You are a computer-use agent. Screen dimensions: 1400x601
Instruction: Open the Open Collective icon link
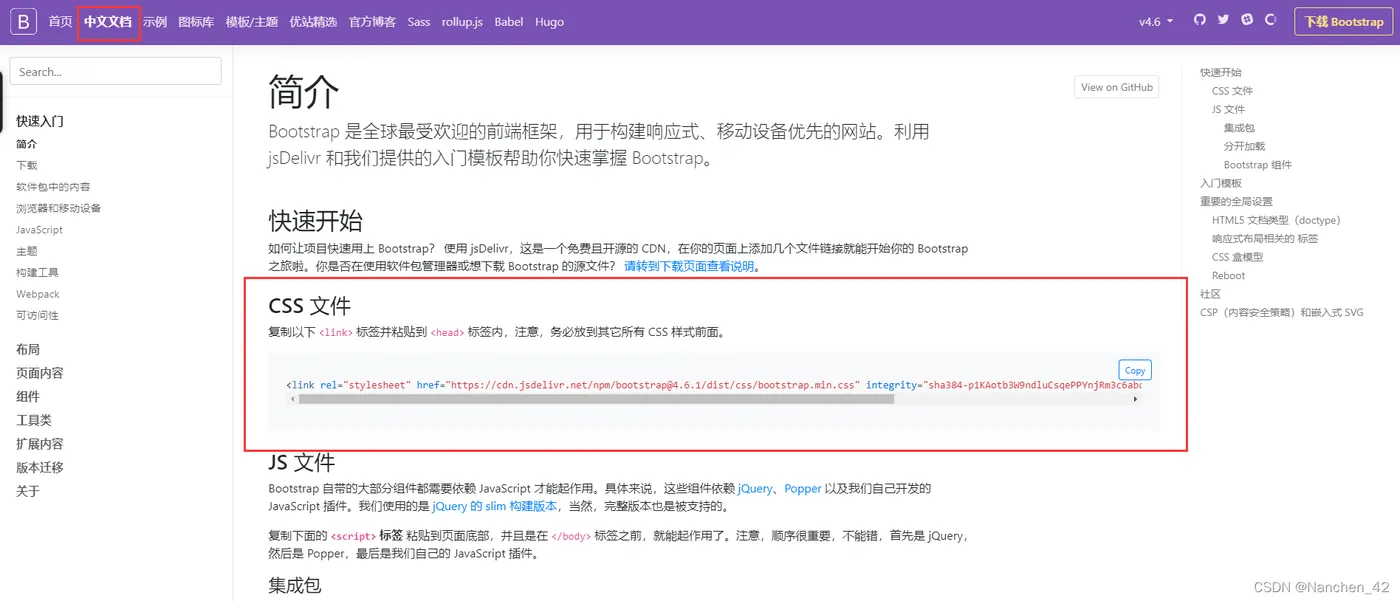click(x=1271, y=20)
